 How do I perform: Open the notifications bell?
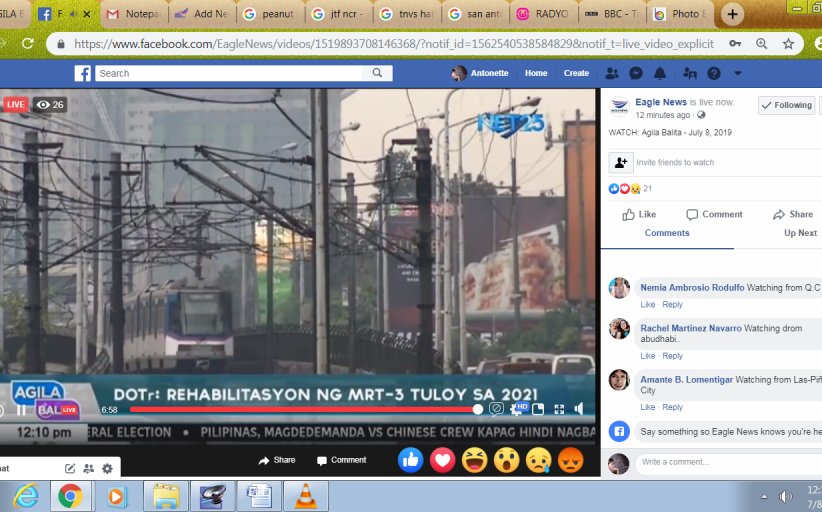(x=660, y=74)
